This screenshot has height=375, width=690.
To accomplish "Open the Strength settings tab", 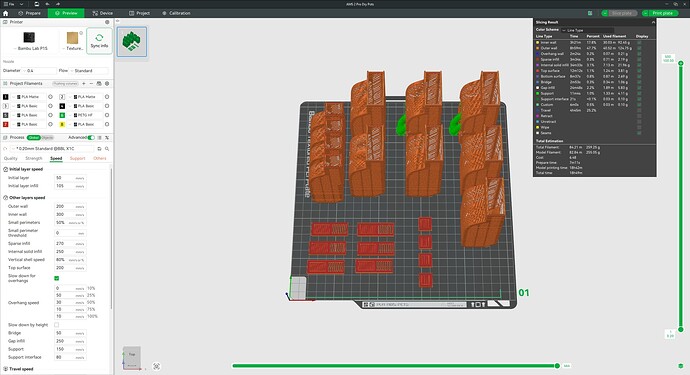I will click(34, 158).
